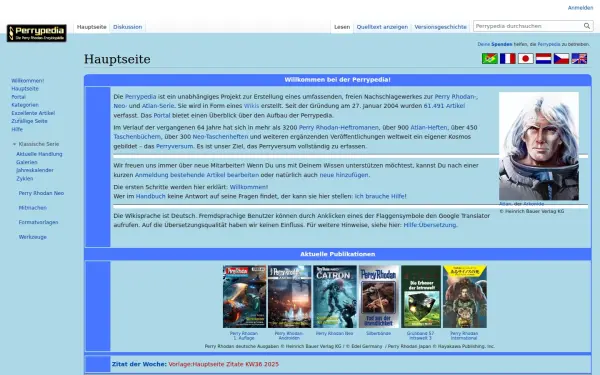
Task: Open the Perry Rhodan-Androiden cover
Action: pyautogui.click(x=289, y=297)
